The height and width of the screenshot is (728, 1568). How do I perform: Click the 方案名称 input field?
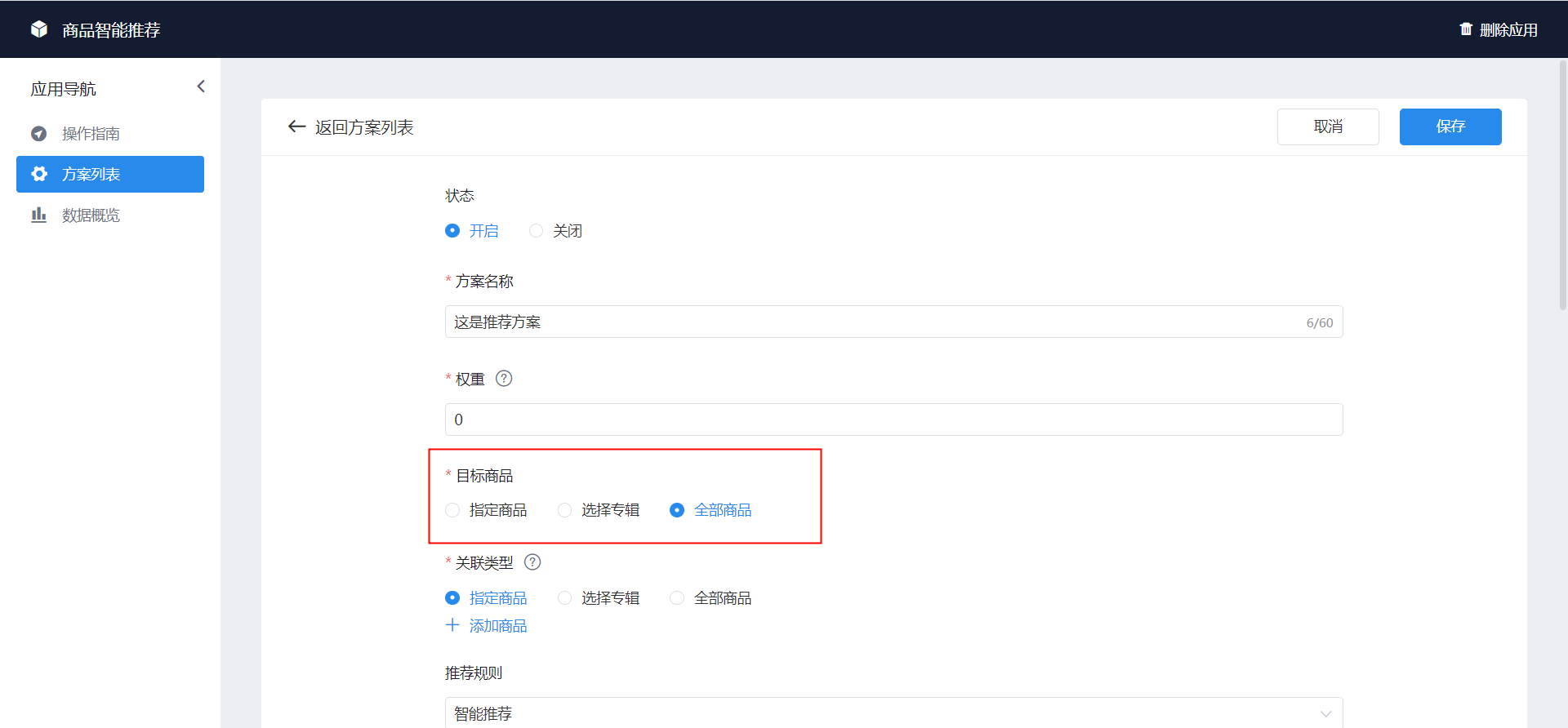point(893,322)
